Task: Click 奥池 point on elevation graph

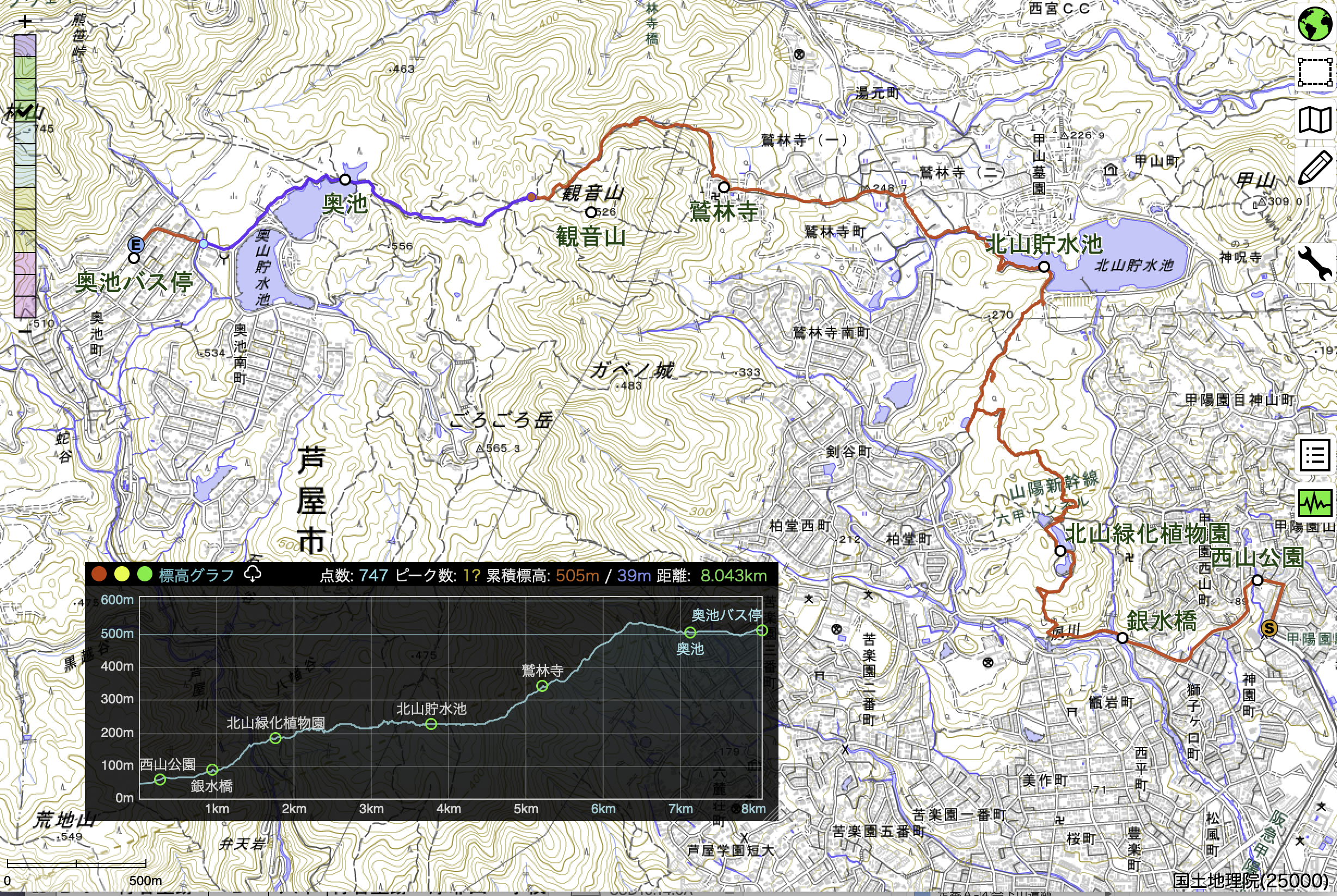Action: (690, 633)
